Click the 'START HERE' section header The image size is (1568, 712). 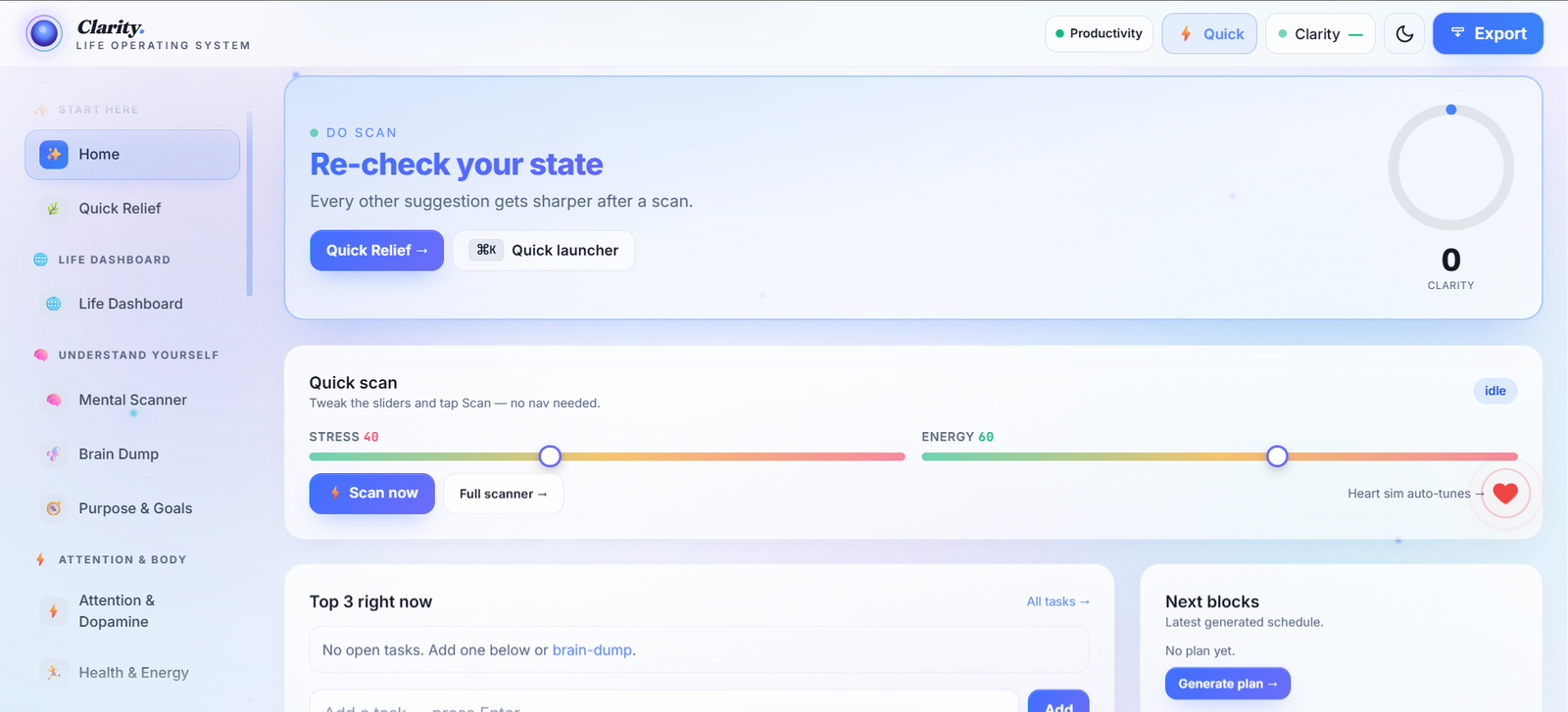[98, 110]
